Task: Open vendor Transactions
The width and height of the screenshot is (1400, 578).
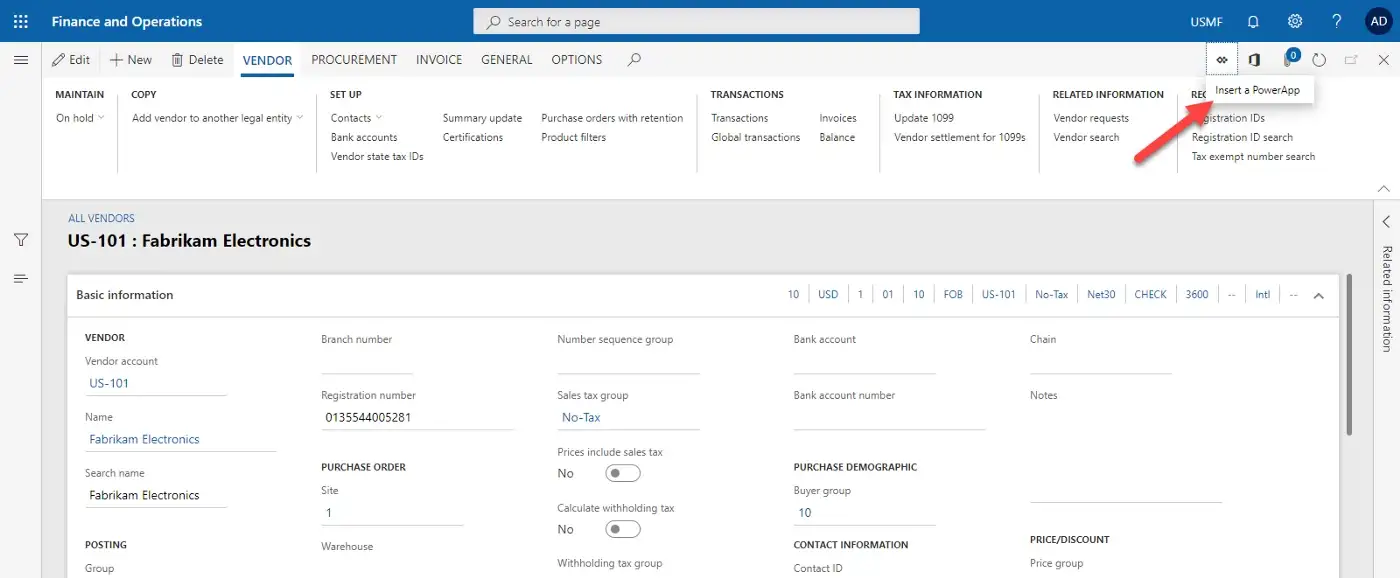Action: pos(740,118)
